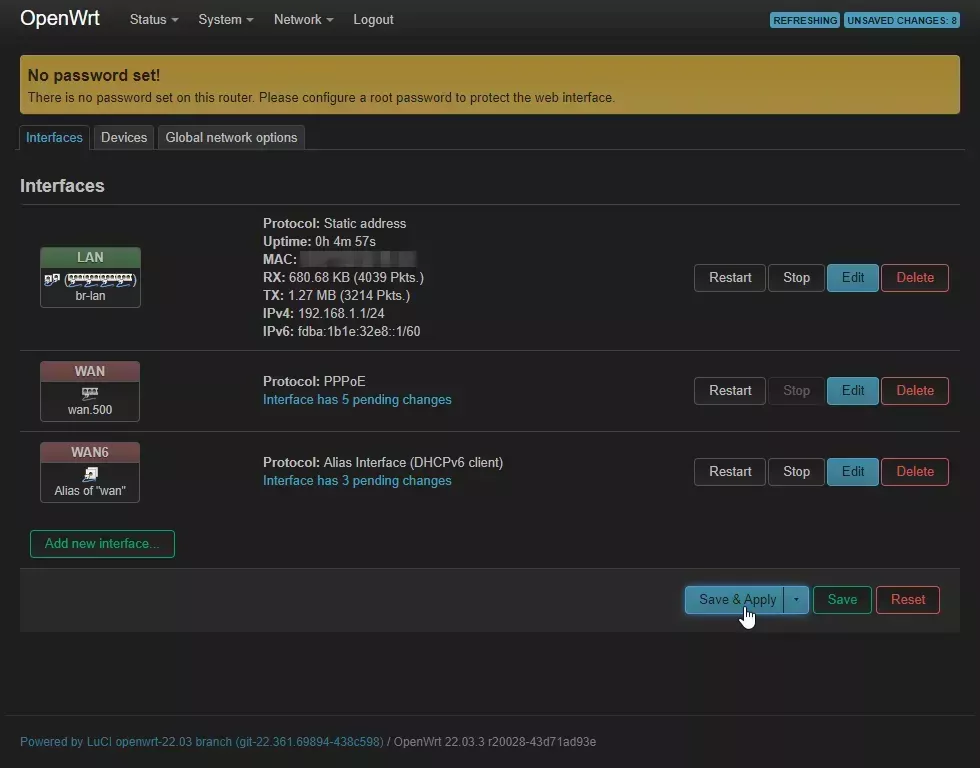Delete the WAN6 interface
The width and height of the screenshot is (980, 768).
pyautogui.click(x=915, y=472)
